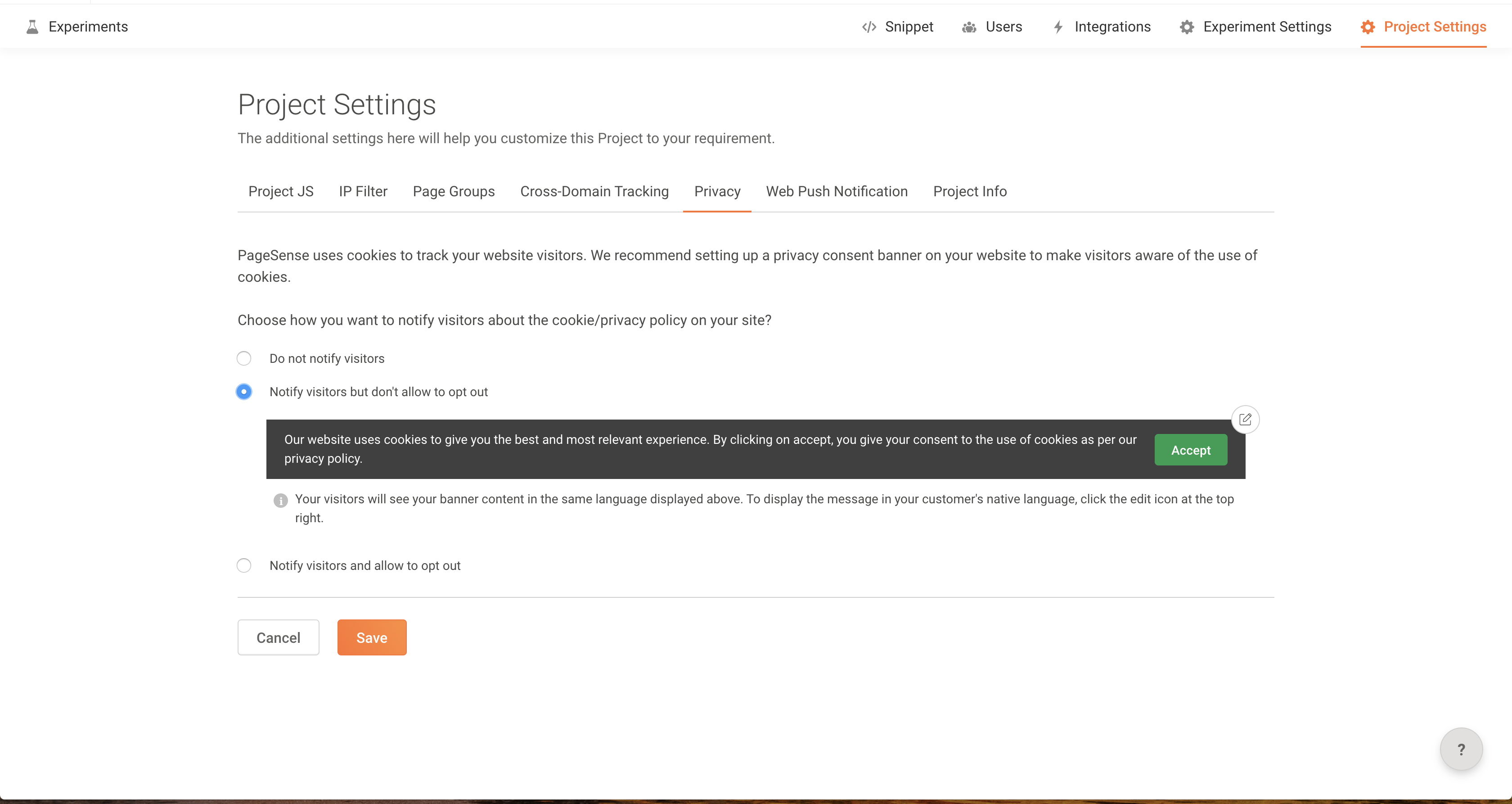Open the IP Filter tab
This screenshot has width=1512, height=804.
363,191
